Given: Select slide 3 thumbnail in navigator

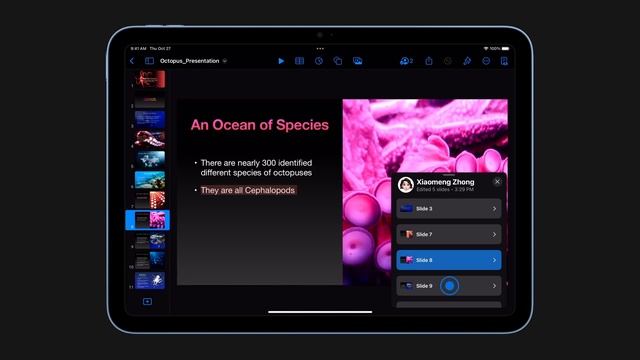Looking at the screenshot, I should 150,120.
